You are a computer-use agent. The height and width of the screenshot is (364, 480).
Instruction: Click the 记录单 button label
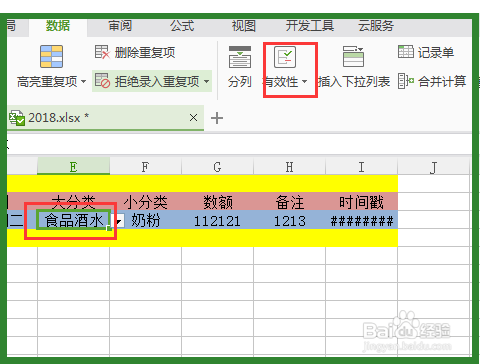pyautogui.click(x=436, y=53)
